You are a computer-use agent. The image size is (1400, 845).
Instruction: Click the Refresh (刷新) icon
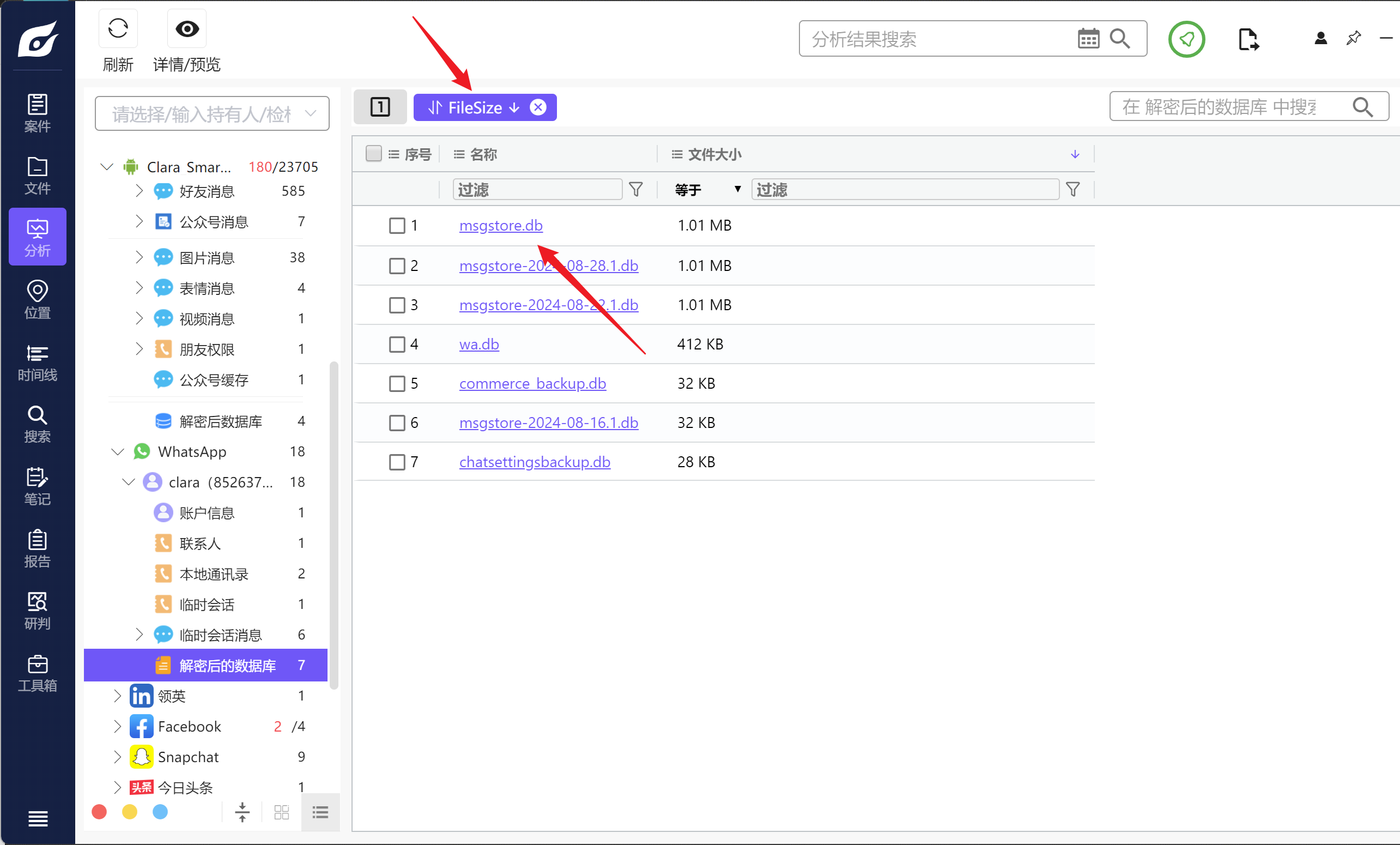(x=118, y=29)
